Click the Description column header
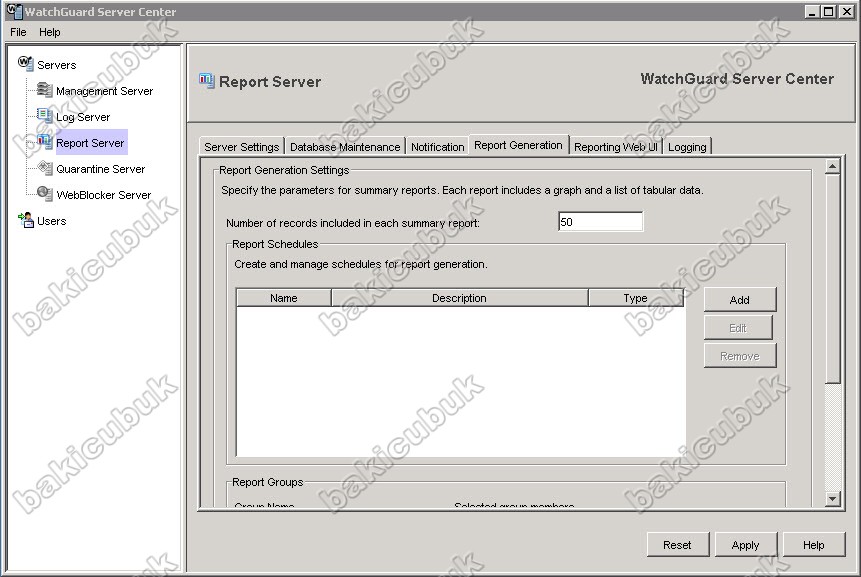Screen dimensions: 861x577 [459, 298]
